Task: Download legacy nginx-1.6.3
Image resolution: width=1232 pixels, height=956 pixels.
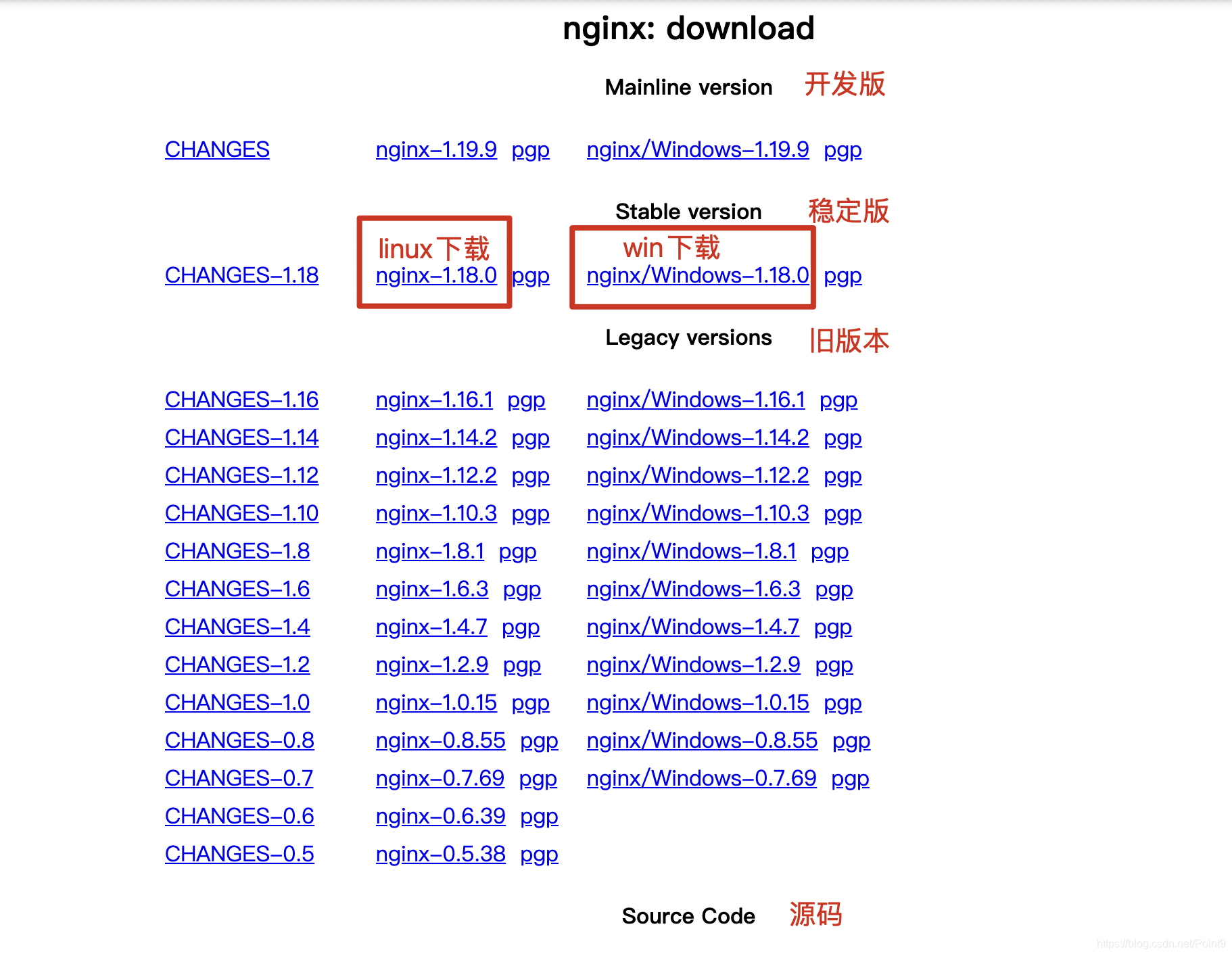Action: click(x=432, y=589)
